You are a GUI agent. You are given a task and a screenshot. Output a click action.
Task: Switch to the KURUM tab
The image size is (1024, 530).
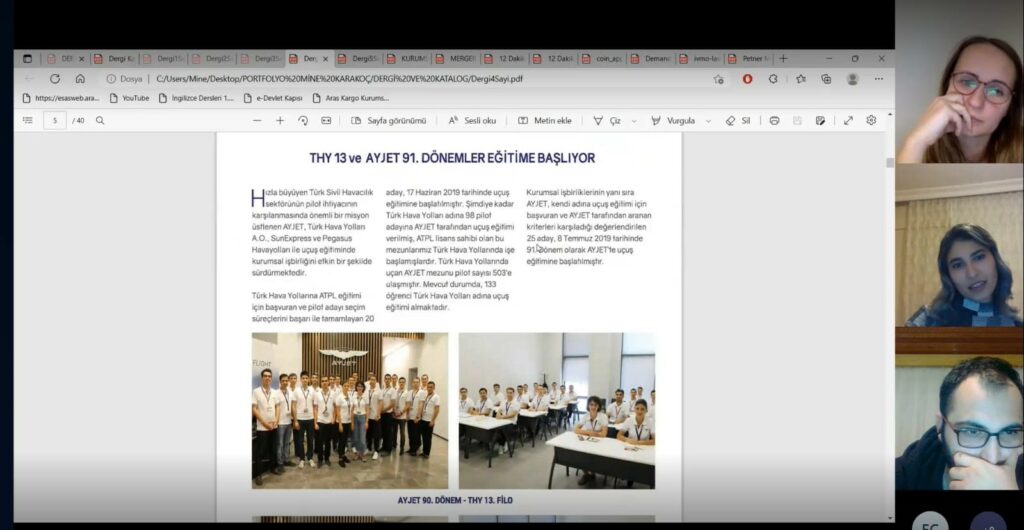click(408, 59)
